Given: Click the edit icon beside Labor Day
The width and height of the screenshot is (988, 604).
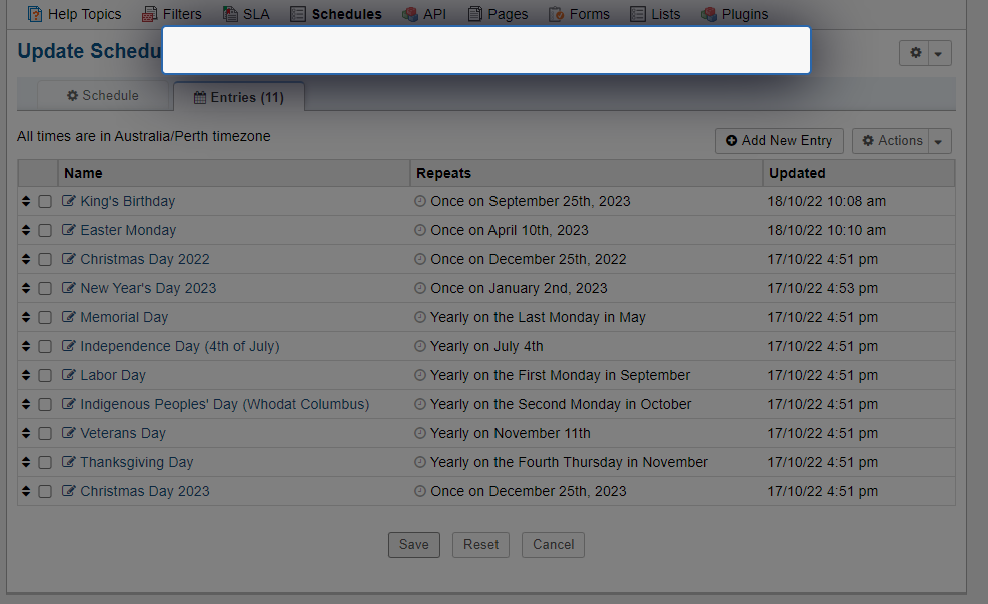Looking at the screenshot, I should tap(68, 375).
